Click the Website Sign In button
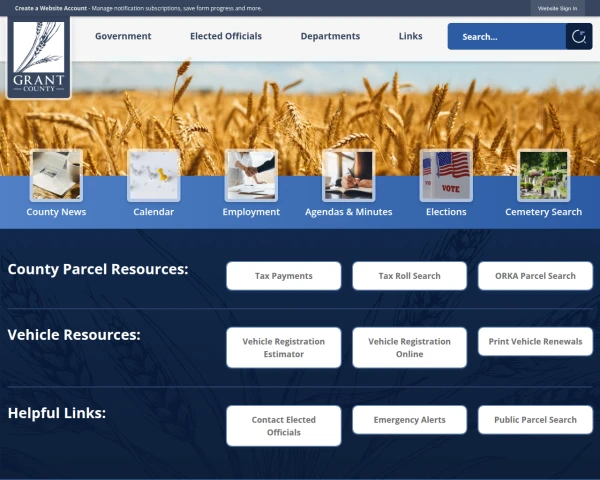This screenshot has height=480, width=600. tap(557, 8)
